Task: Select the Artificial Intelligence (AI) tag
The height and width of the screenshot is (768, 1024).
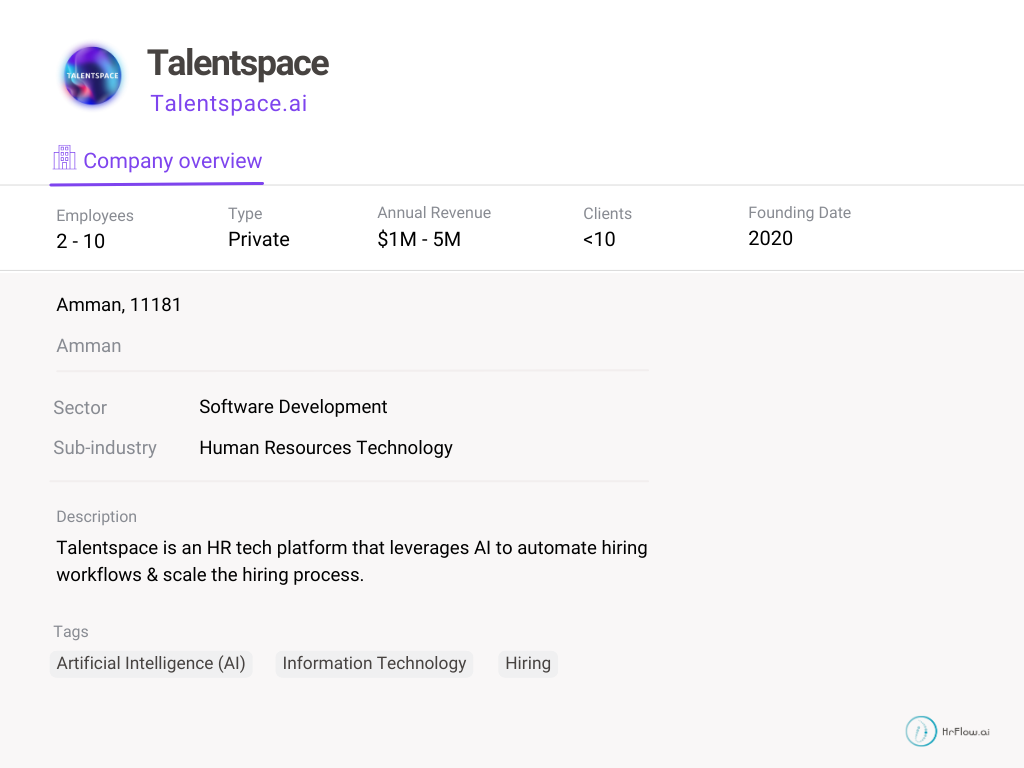Action: point(151,664)
